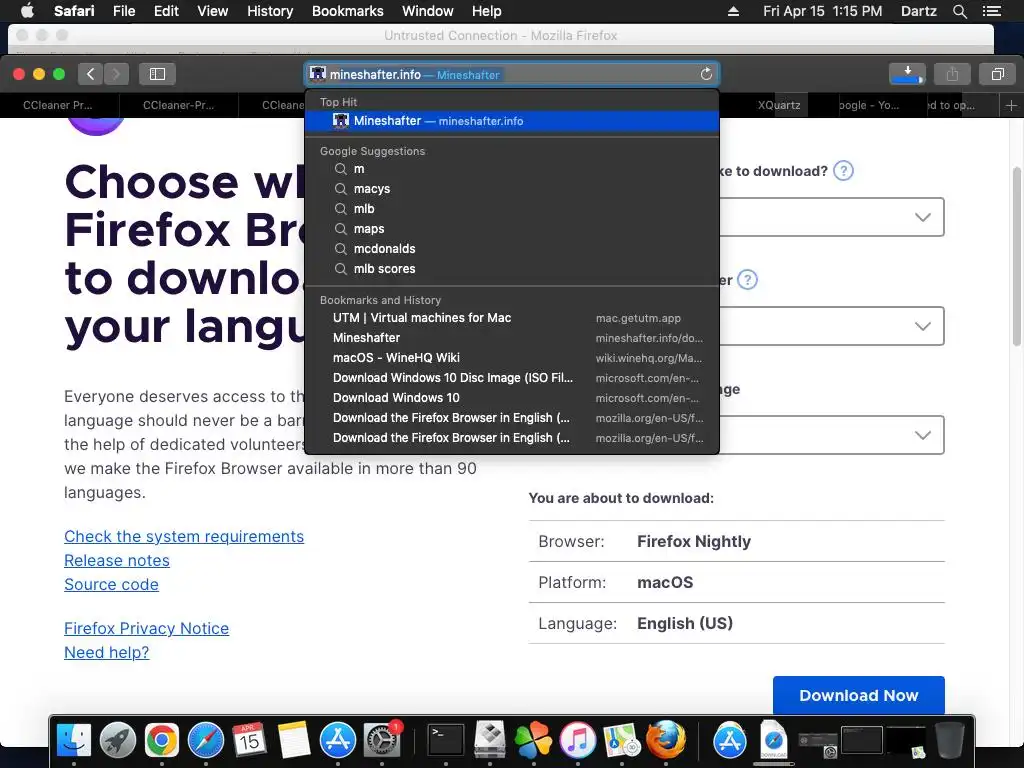This screenshot has width=1024, height=768.
Task: Click the 'Download Now' button
Action: tap(859, 696)
